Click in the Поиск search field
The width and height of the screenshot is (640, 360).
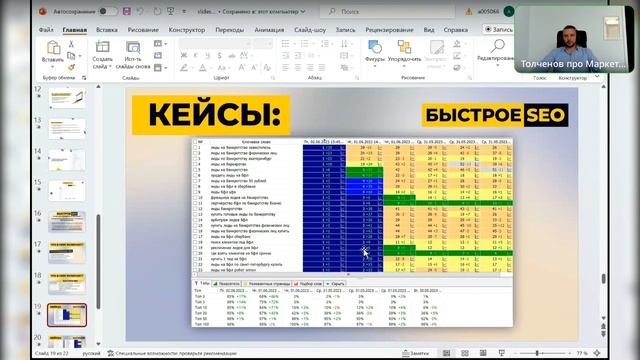(x=388, y=11)
